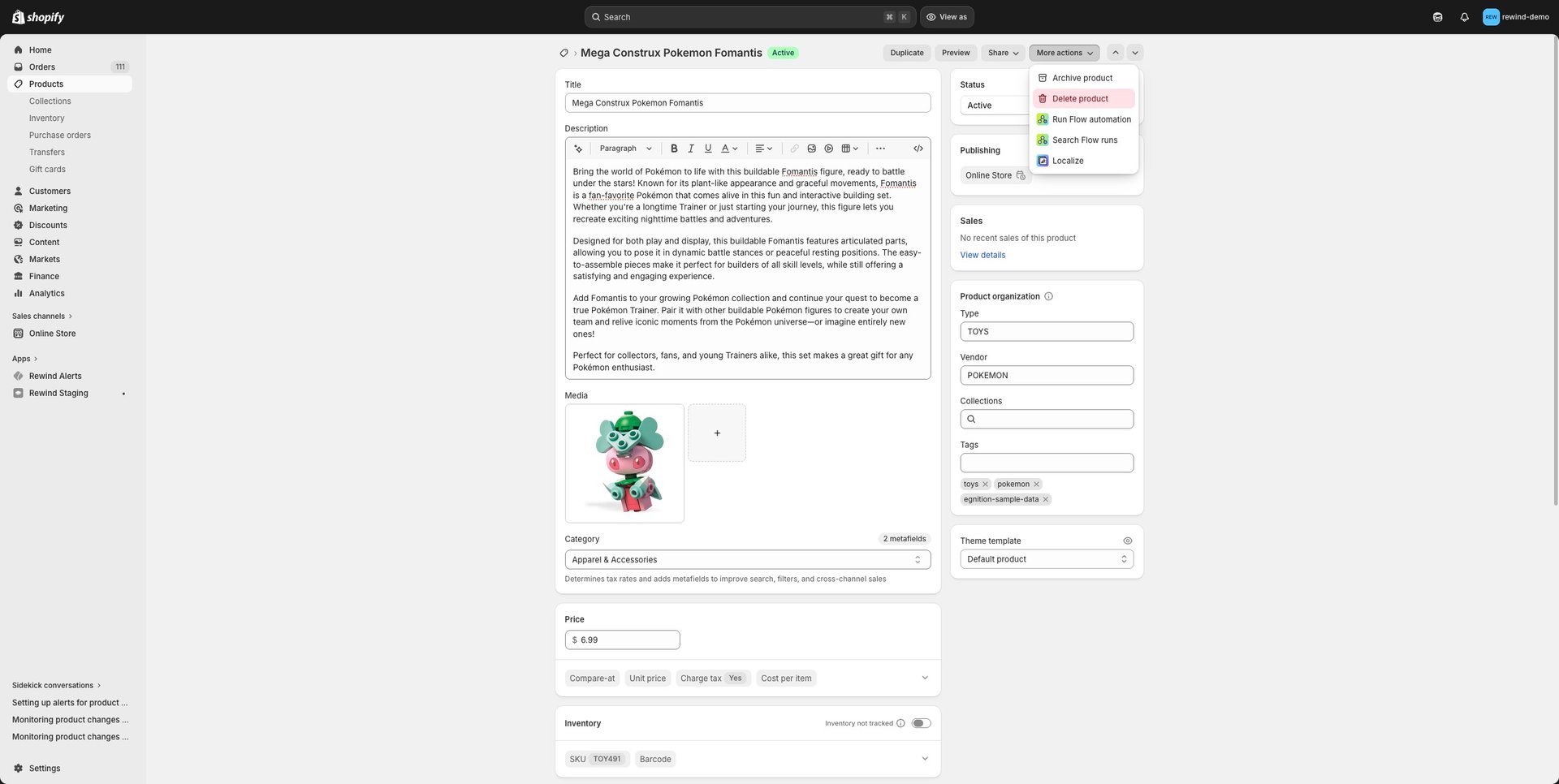
Task: Insert a video into description
Action: (x=828, y=149)
